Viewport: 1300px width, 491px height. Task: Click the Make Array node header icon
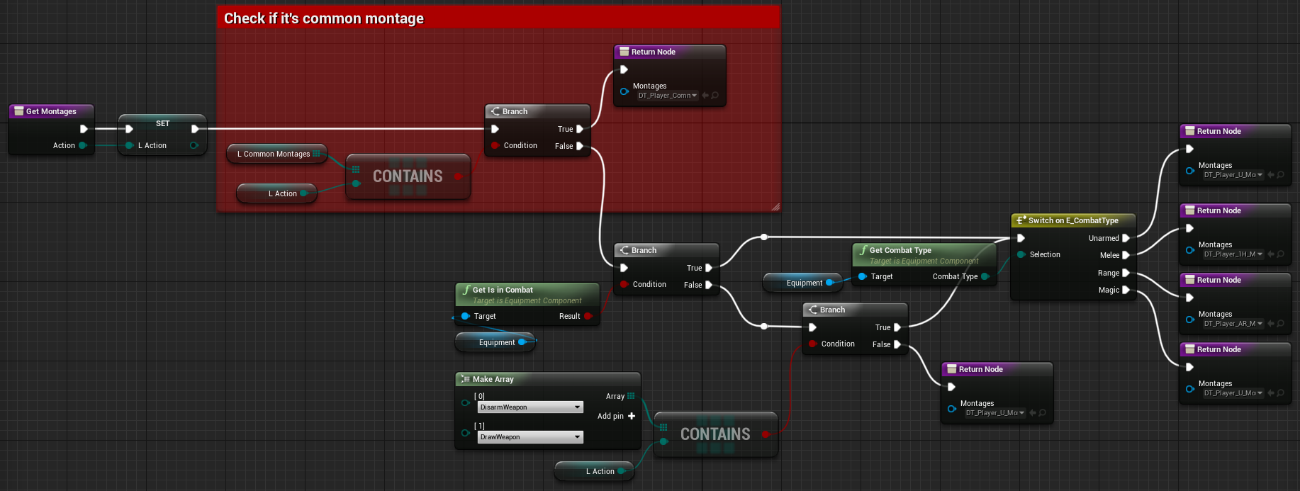coord(464,379)
